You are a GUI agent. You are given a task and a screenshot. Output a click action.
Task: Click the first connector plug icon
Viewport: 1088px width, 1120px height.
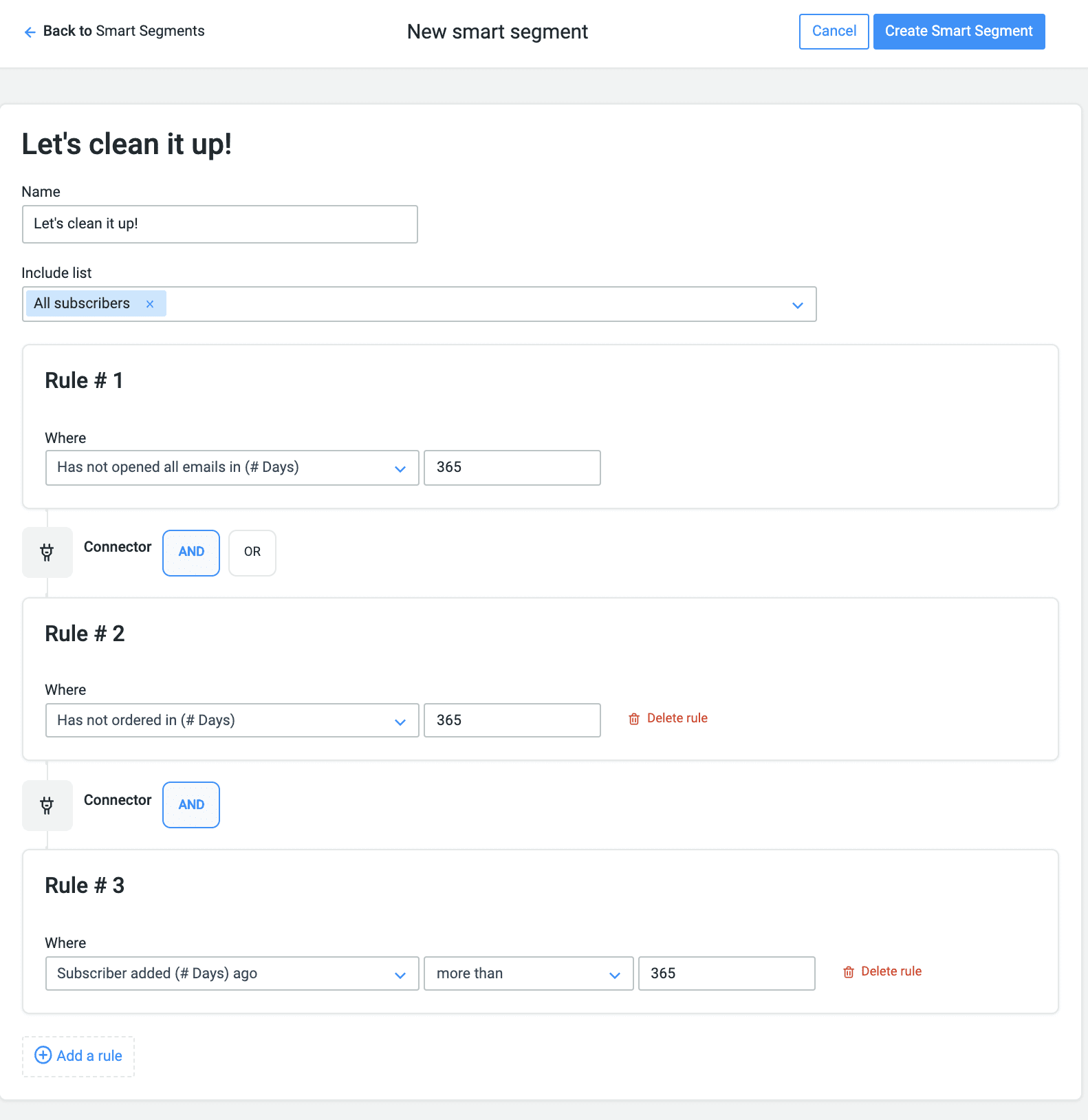[47, 552]
